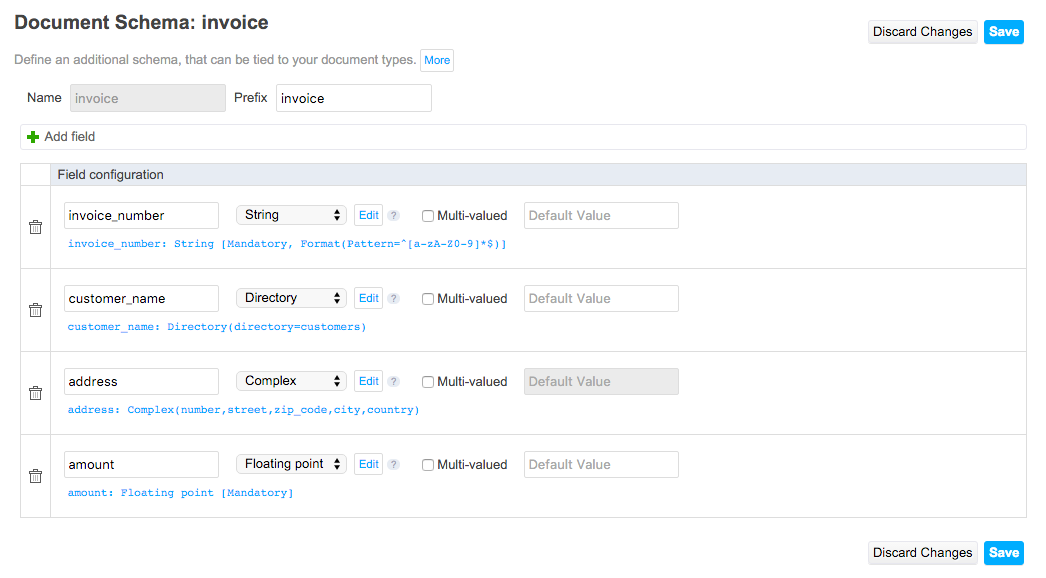Image resolution: width=1046 pixels, height=578 pixels.
Task: Expand the Floating point type dropdown
Action: tap(291, 464)
